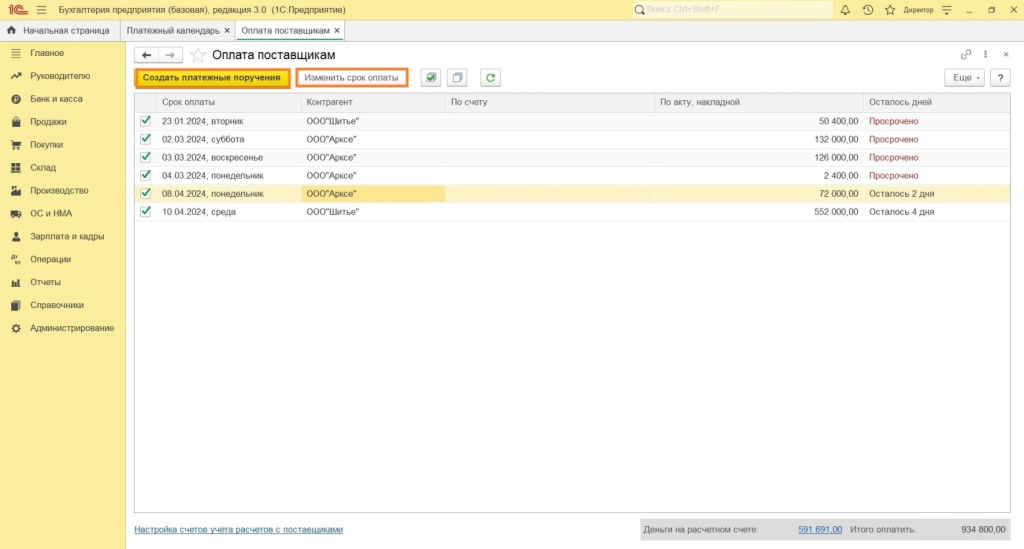Screen dimensions: 1024x549
Task: Toggle checkbox for 10.04.2024 среда row
Action: pos(146,211)
